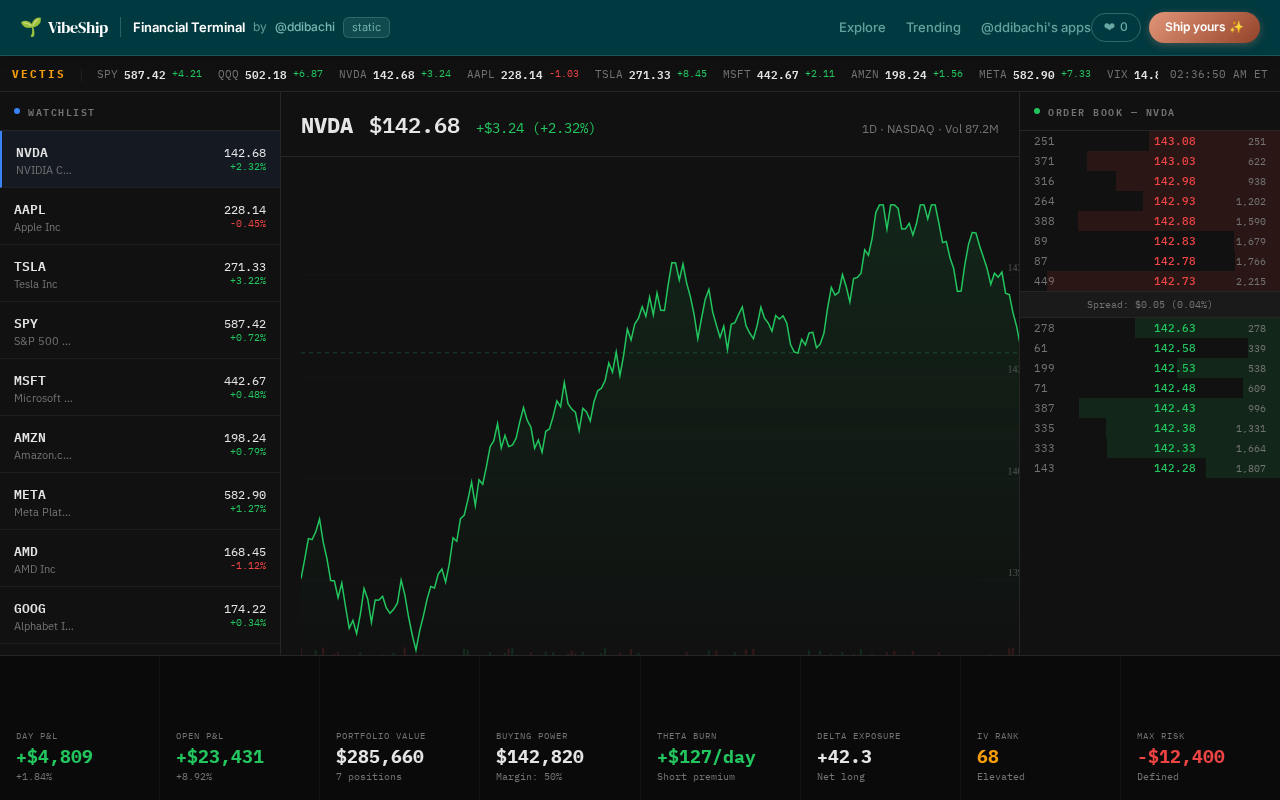Select the 142.53 bid price level
The height and width of the screenshot is (800, 1280).
pyautogui.click(x=1150, y=368)
